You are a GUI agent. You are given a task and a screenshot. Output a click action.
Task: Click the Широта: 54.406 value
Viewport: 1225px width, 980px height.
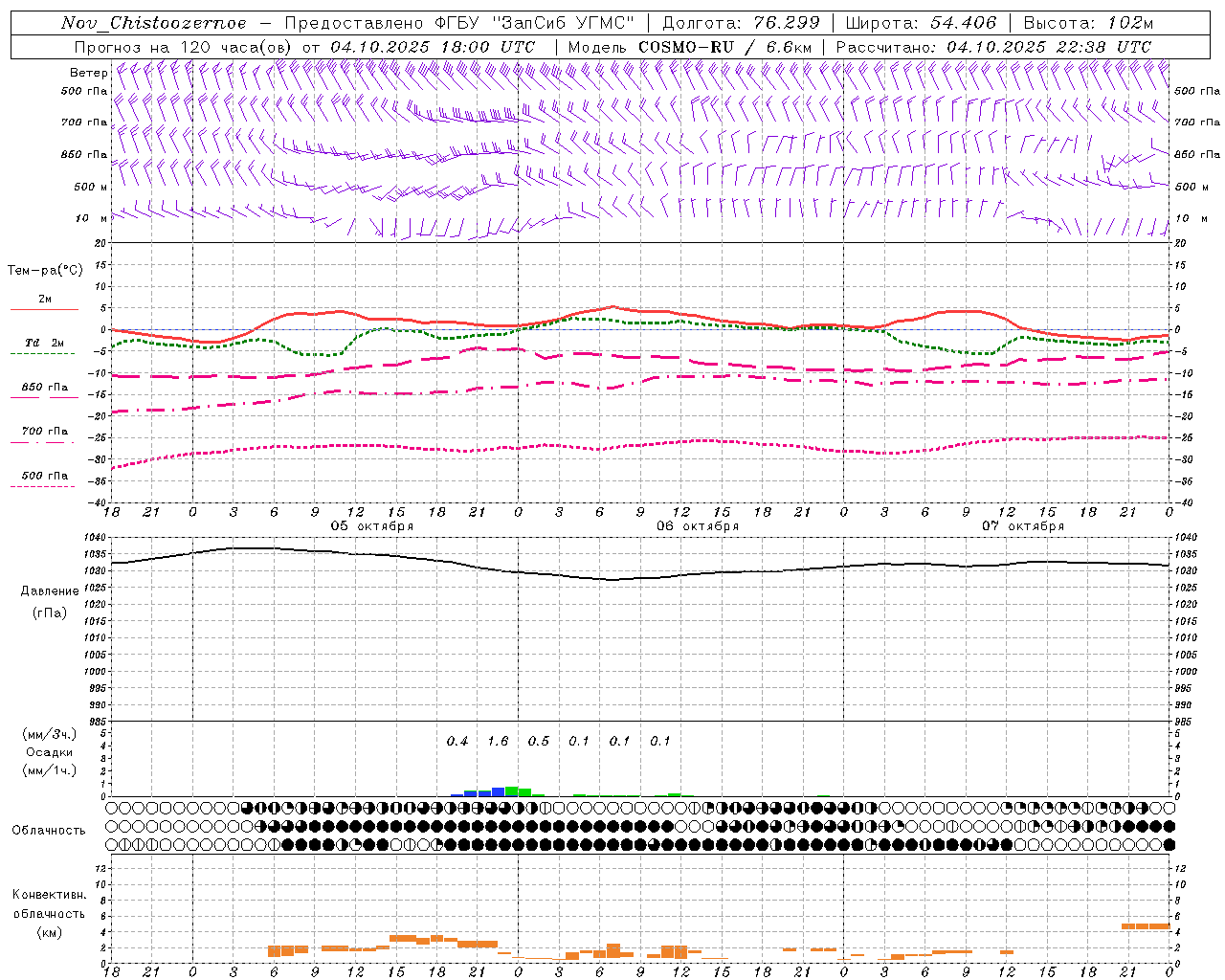point(921,23)
